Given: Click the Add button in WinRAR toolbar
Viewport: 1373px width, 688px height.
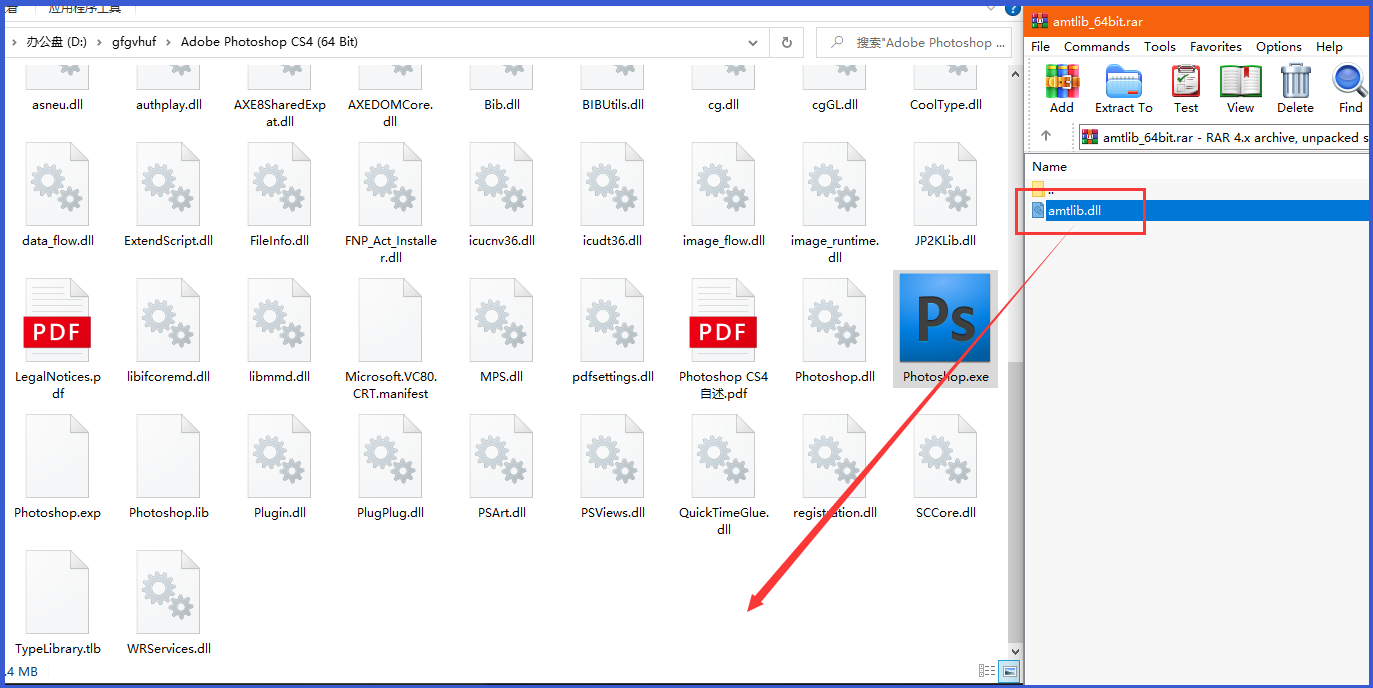Looking at the screenshot, I should (x=1061, y=88).
